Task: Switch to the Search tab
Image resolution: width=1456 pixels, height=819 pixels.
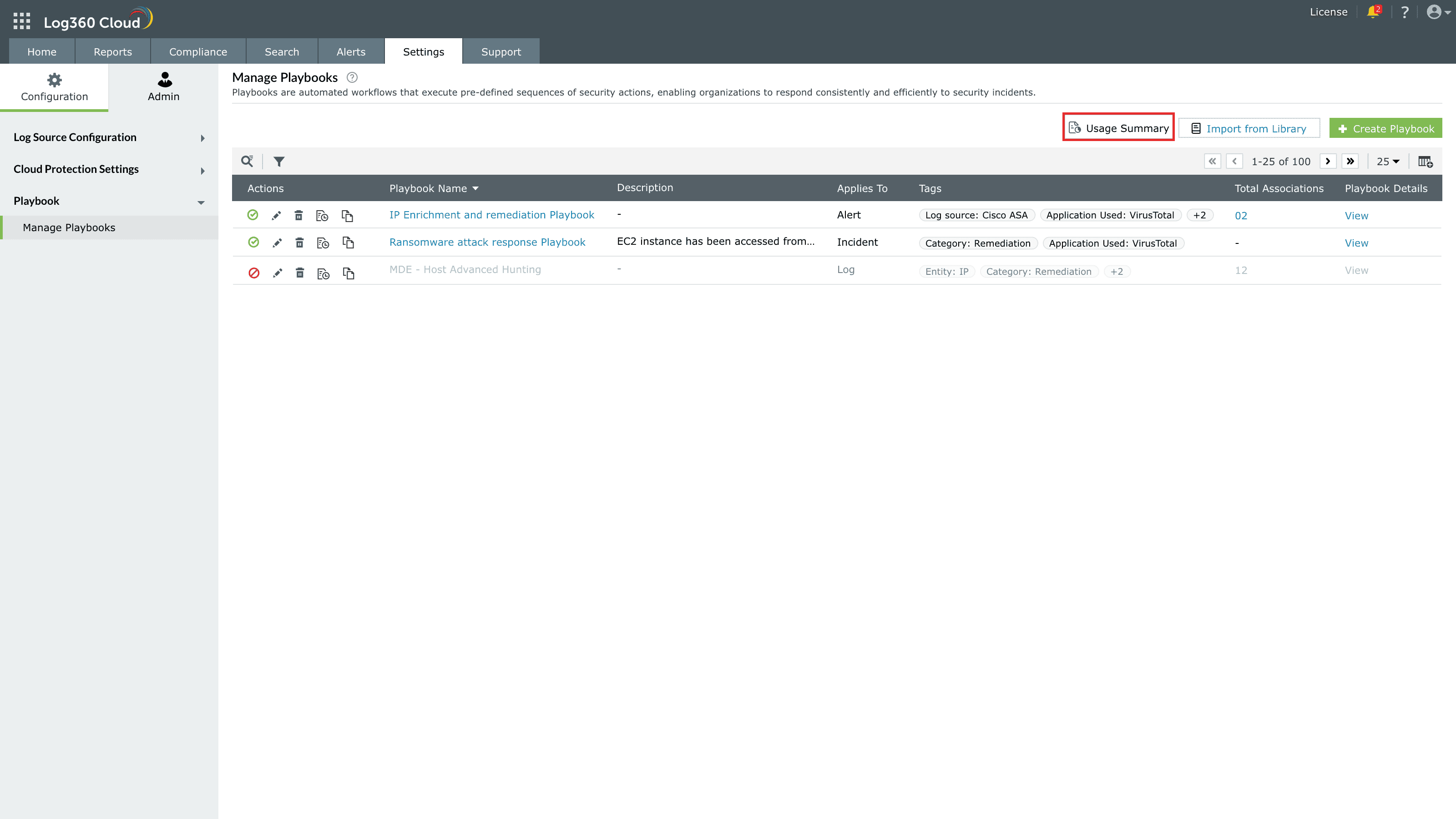Action: coord(282,51)
